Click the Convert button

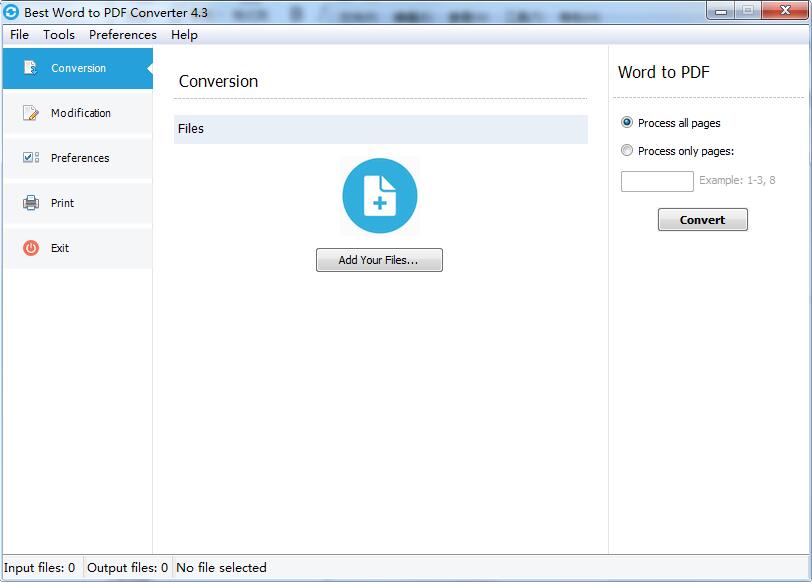click(703, 220)
